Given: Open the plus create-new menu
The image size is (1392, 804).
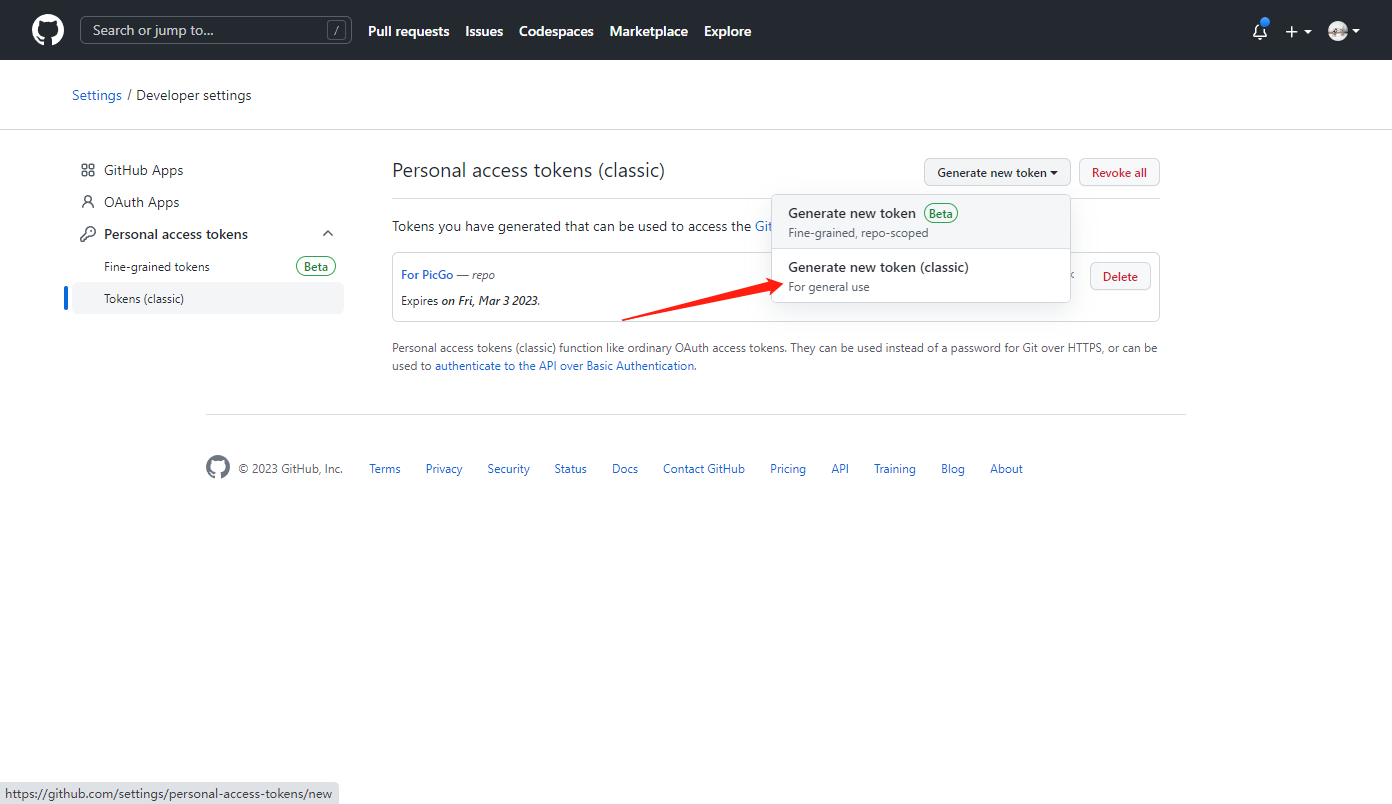Looking at the screenshot, I should [x=1298, y=31].
